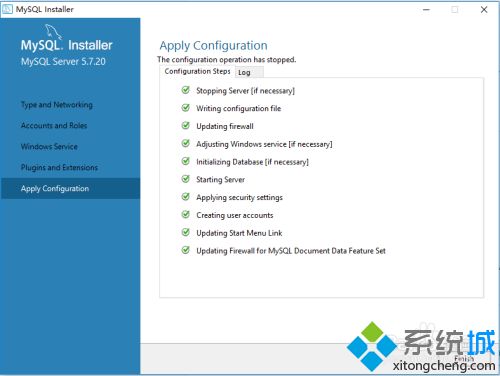Click checkmark beside Updating Start Menu Link

pos(186,232)
